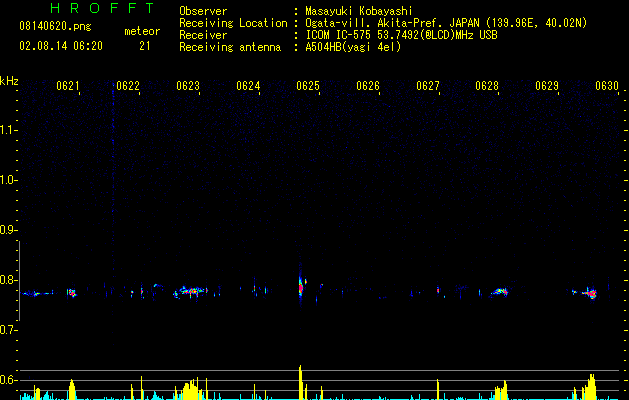Viewport: 629px width, 400px height.
Task: Click the meteor label
Action: [142, 31]
